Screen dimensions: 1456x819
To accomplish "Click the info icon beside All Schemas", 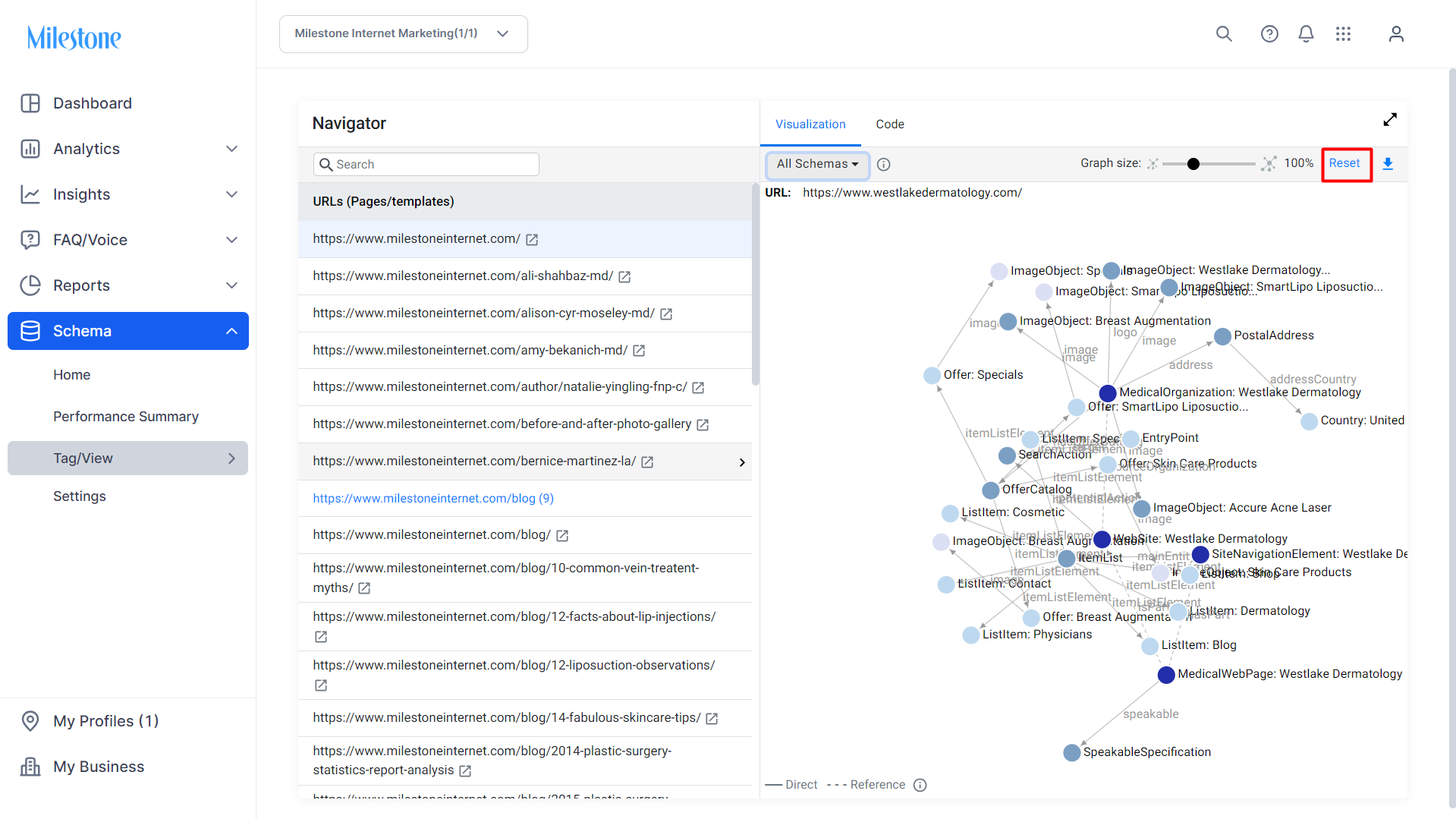I will (x=883, y=165).
